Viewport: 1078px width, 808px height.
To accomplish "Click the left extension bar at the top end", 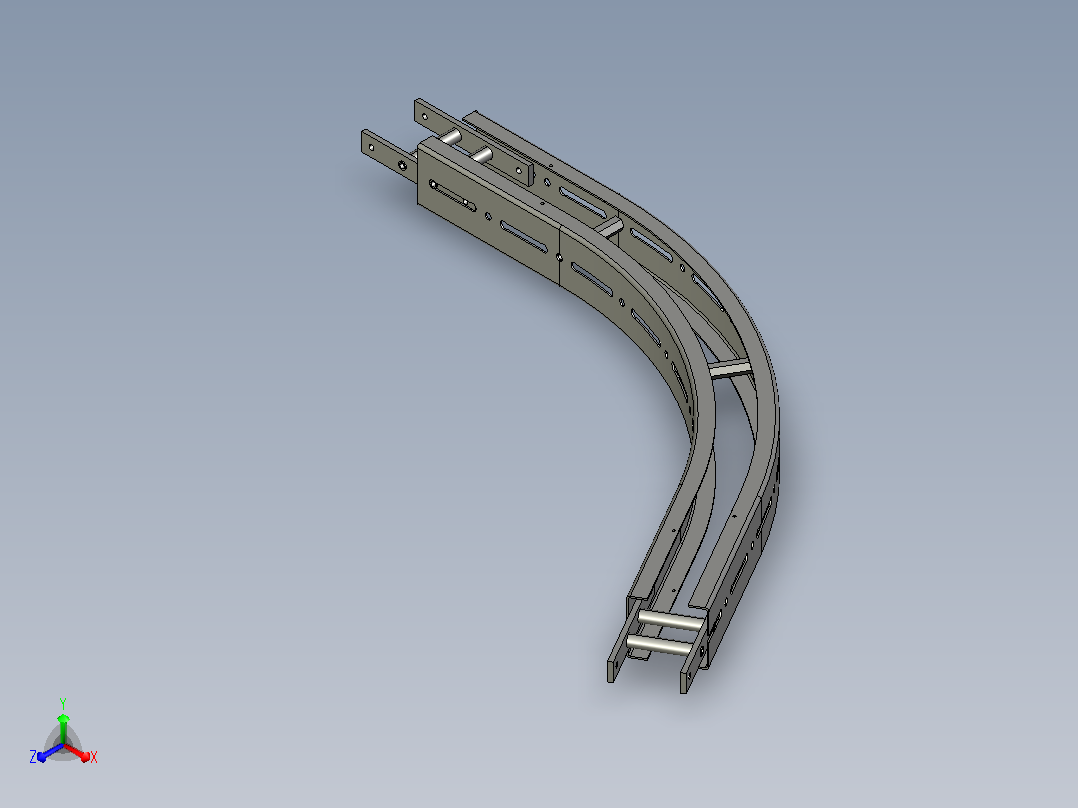I will click(388, 156).
